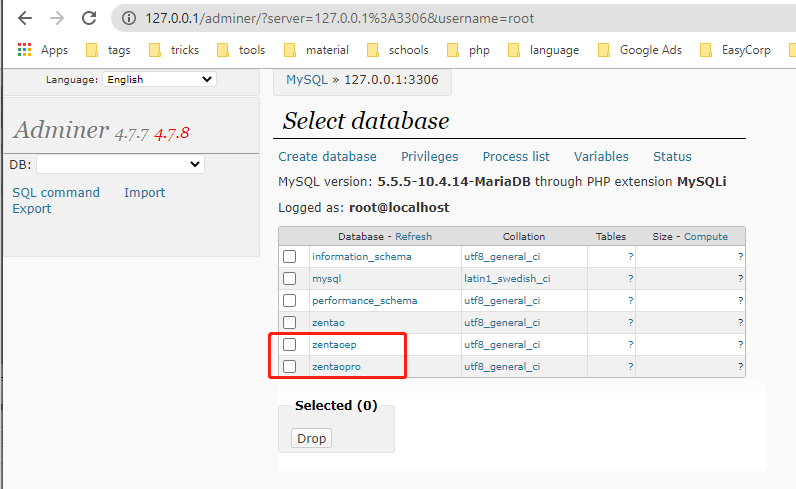796x489 pixels.
Task: Open the tricks bookmark folder
Action: 174,50
